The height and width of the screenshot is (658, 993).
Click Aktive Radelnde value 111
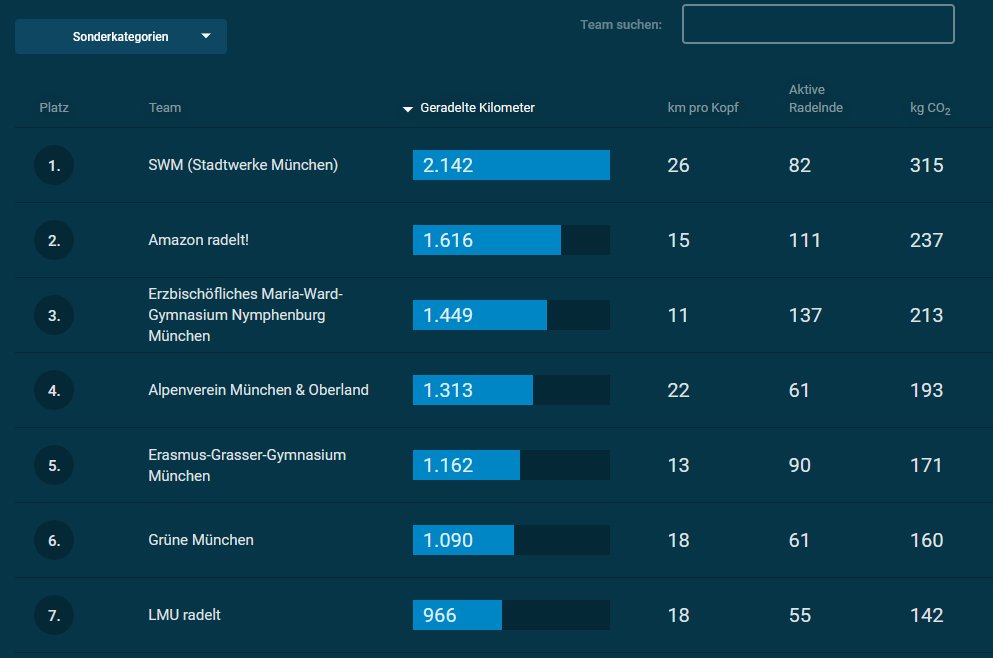click(805, 240)
